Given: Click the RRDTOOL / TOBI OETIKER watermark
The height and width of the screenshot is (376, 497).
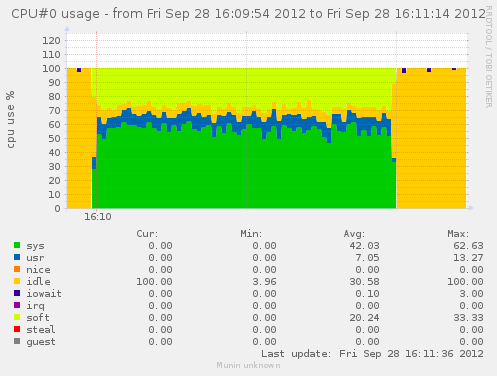Looking at the screenshot, I should [488, 57].
